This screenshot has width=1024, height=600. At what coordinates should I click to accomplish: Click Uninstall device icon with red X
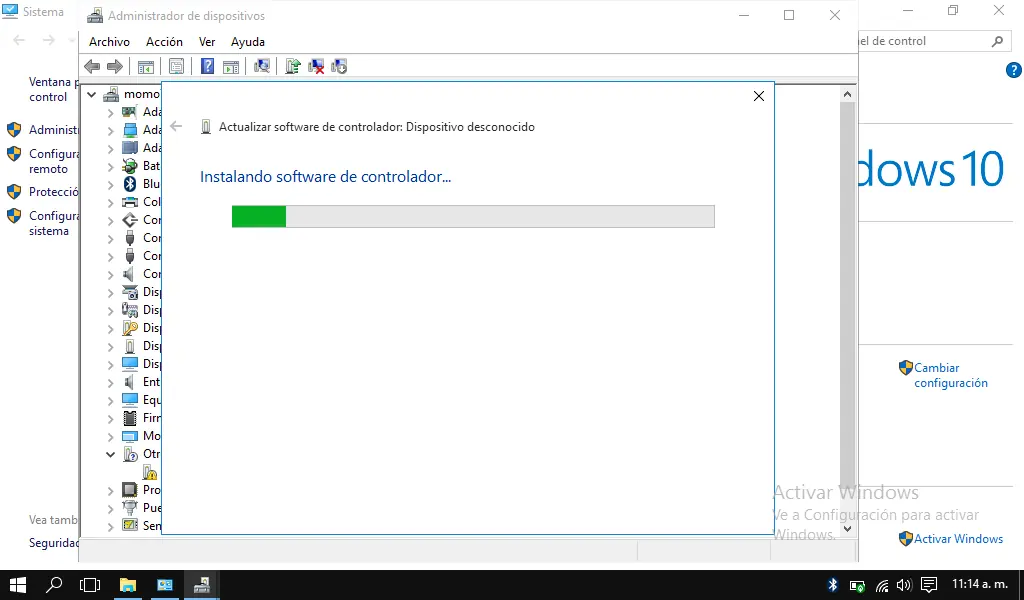click(316, 67)
